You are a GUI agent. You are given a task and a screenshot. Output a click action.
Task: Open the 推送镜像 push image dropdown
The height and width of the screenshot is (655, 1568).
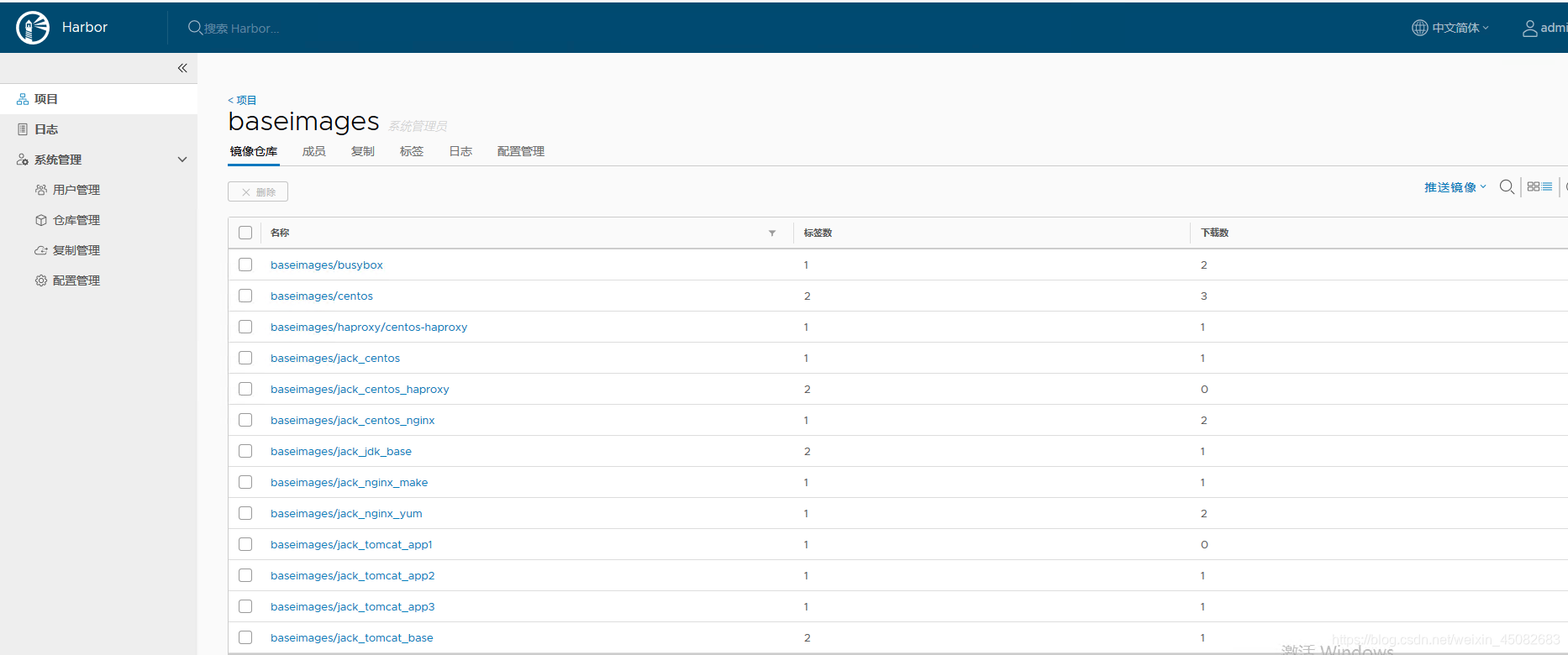click(x=1455, y=187)
